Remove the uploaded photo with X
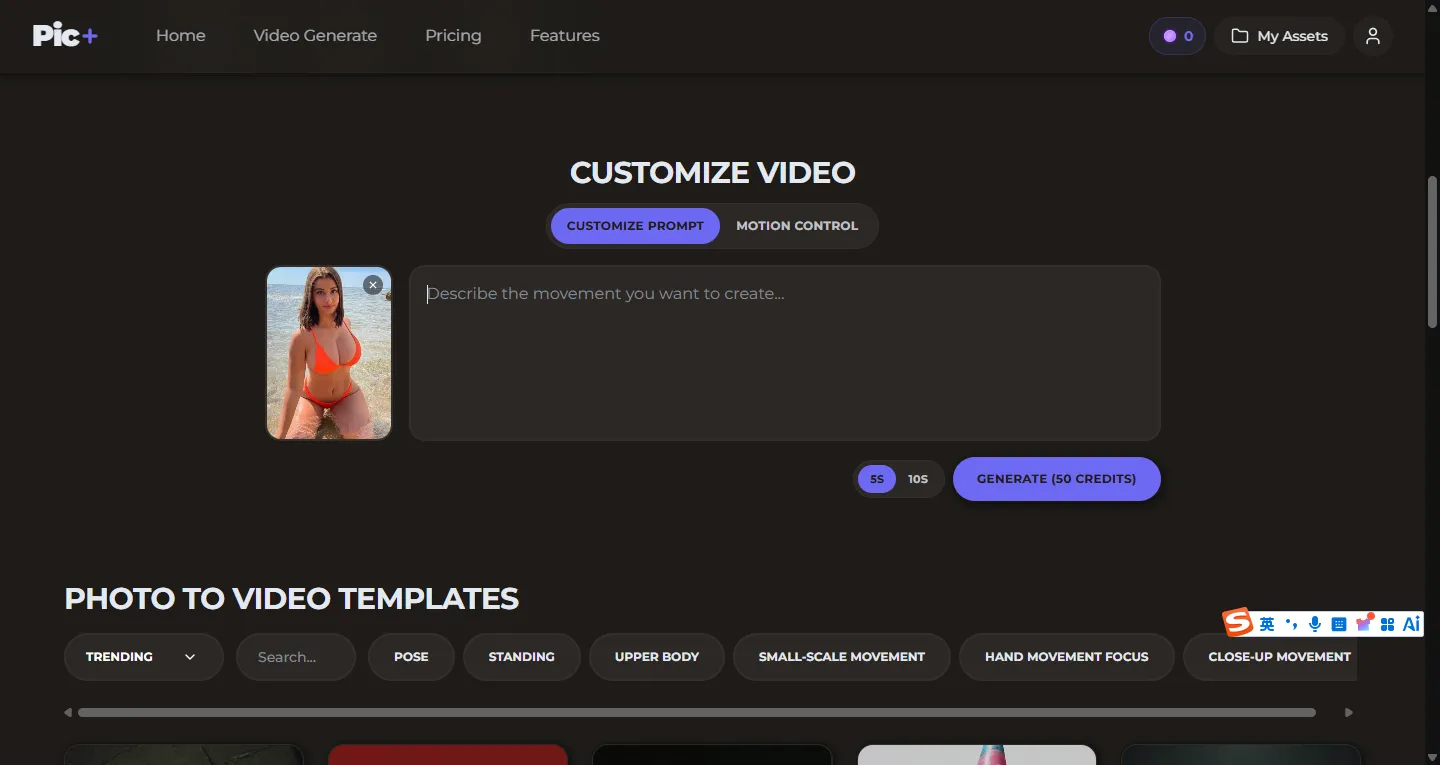This screenshot has width=1440, height=765. (373, 285)
